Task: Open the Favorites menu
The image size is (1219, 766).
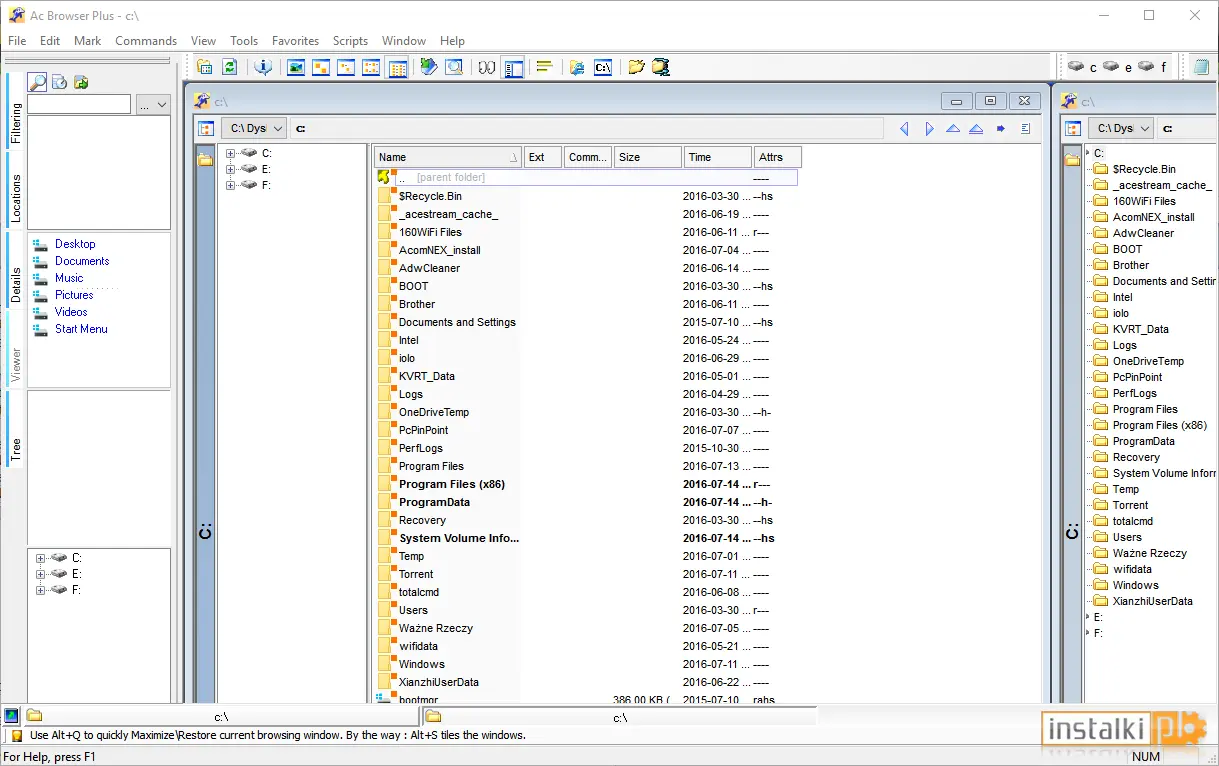Action: point(295,41)
